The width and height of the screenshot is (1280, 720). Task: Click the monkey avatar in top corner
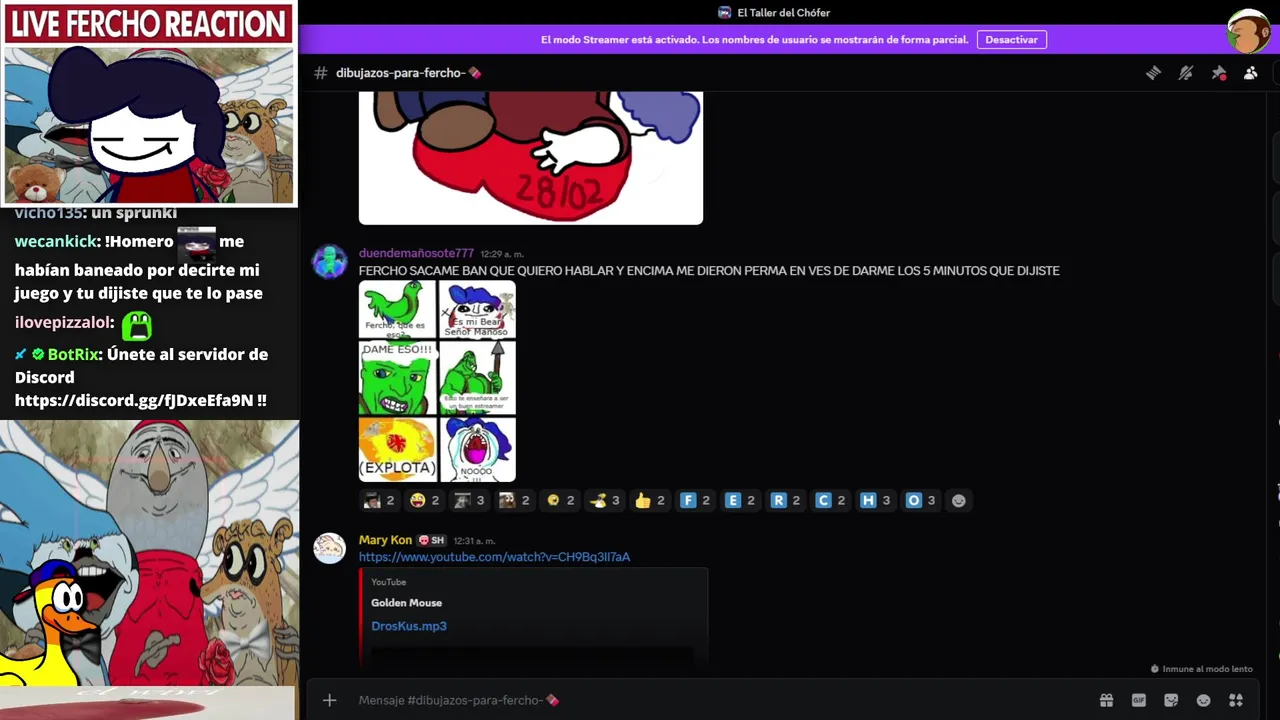[x=1248, y=32]
